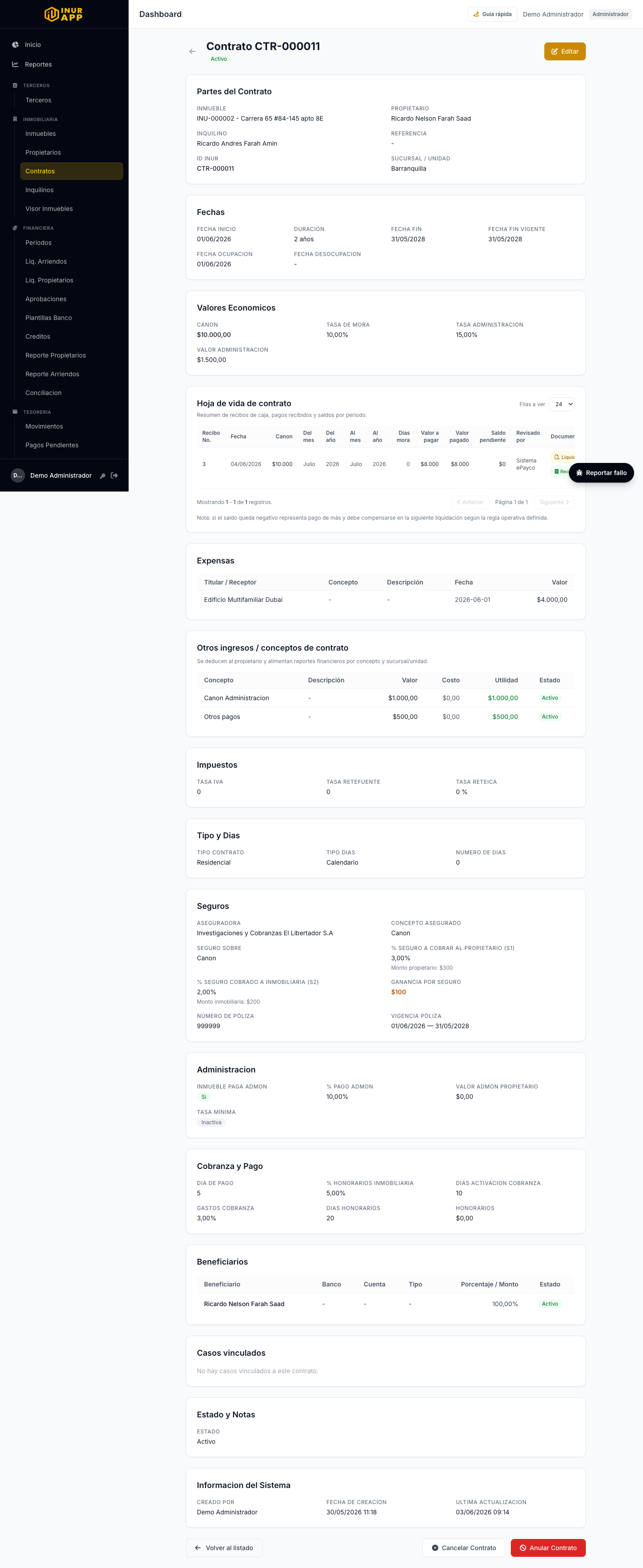Click the logout icon in sidebar footer
This screenshot has height=1568, width=643.
click(114, 475)
